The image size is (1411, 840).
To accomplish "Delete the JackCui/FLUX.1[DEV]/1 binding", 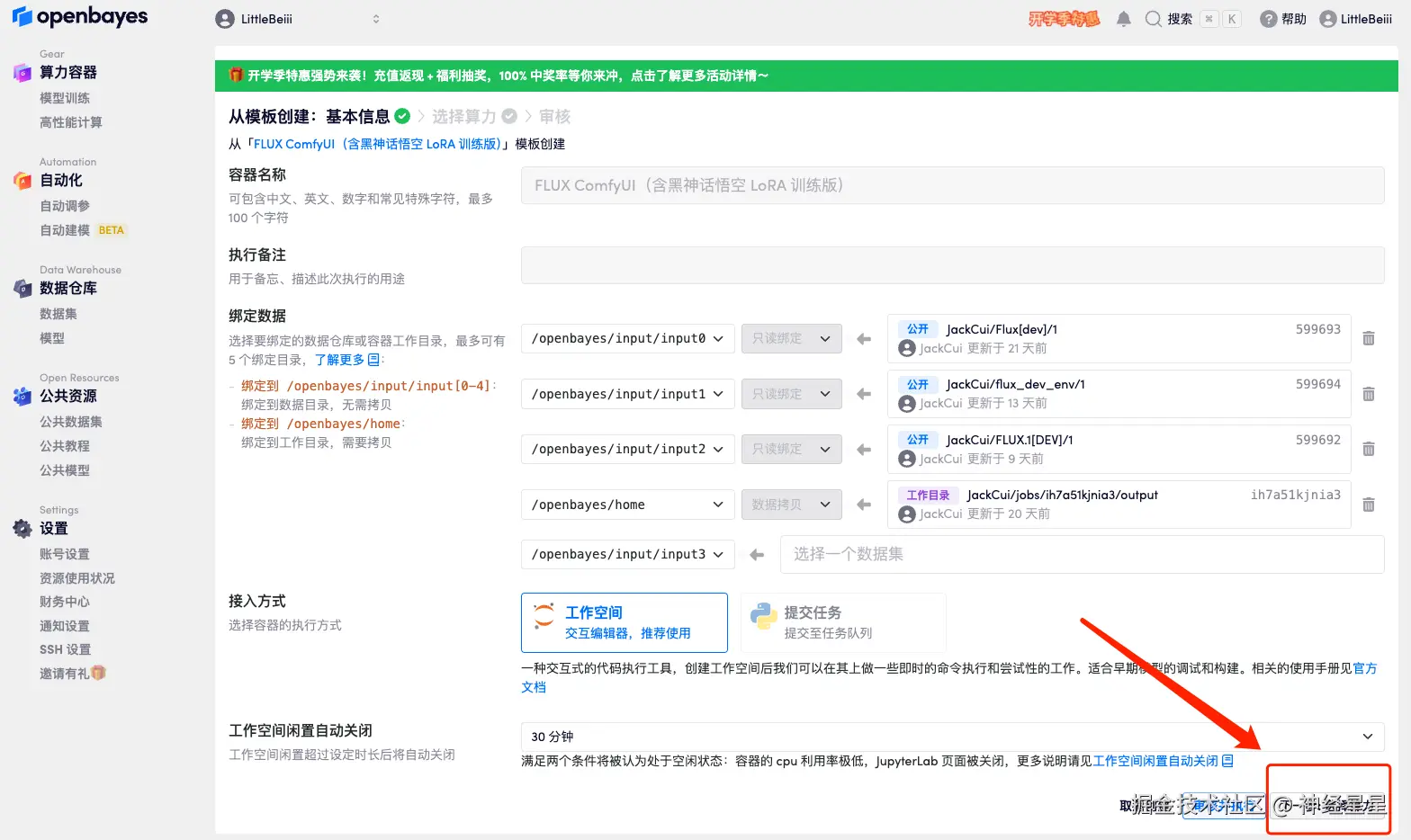I will pos(1369,449).
